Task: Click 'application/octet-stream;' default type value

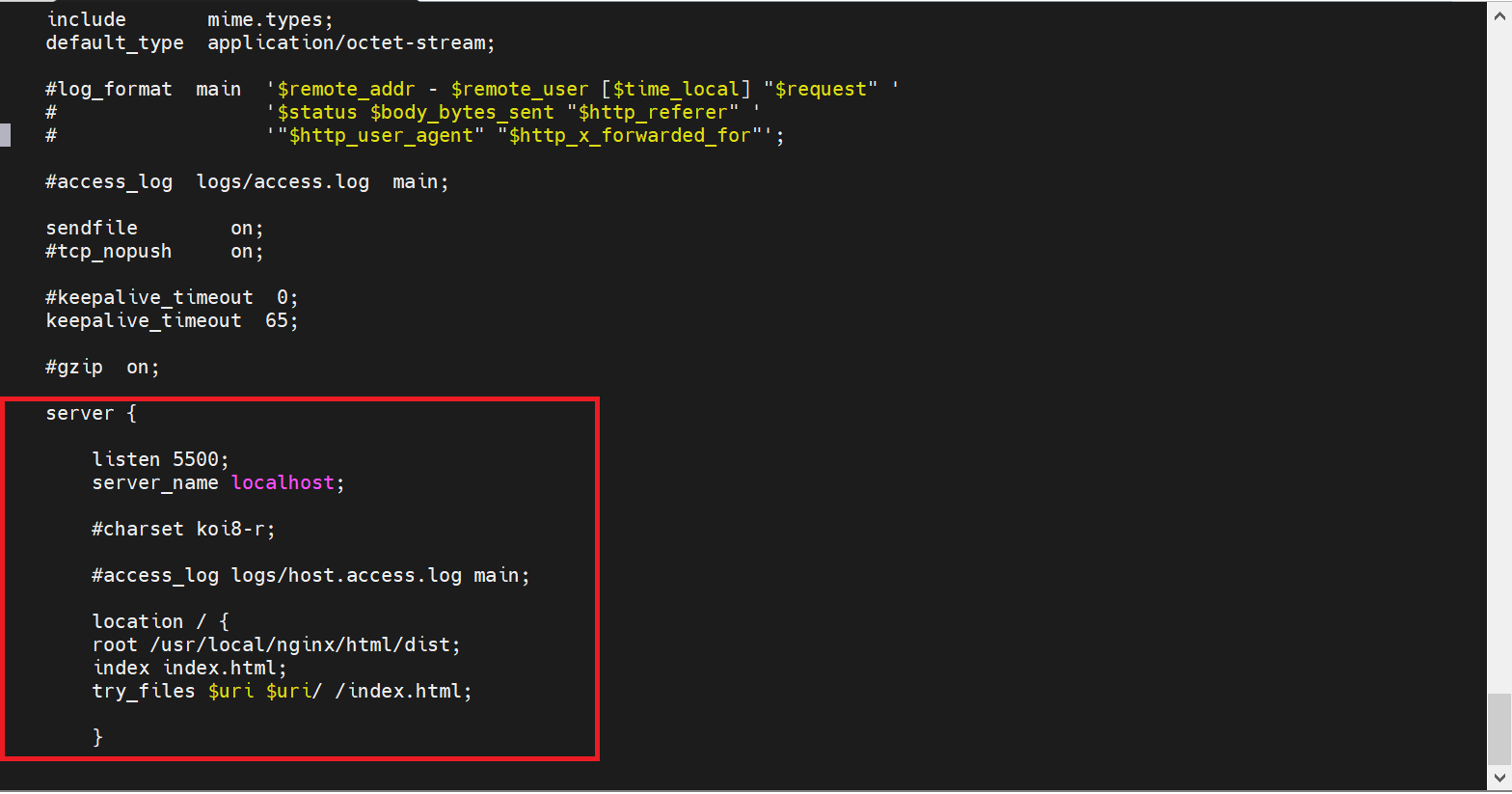Action: 351,42
